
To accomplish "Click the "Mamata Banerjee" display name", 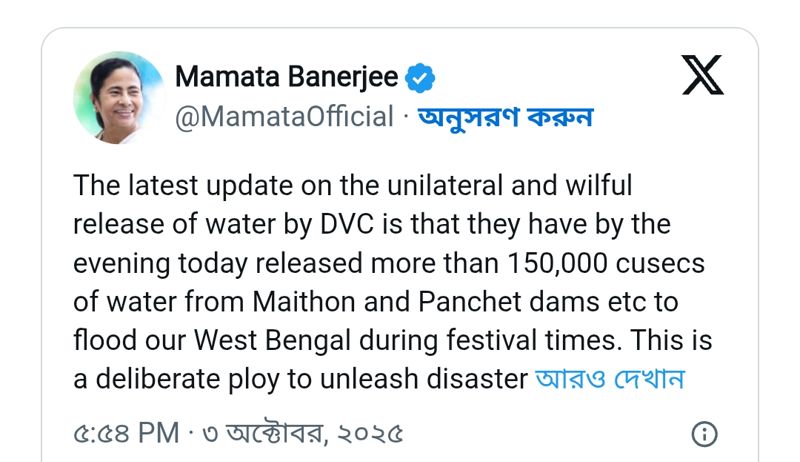I will tap(287, 77).
